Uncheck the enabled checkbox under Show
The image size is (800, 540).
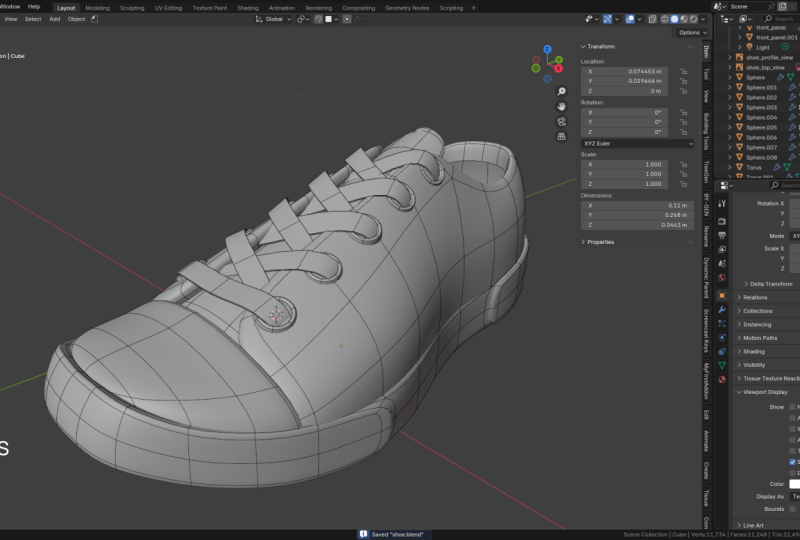pos(792,462)
